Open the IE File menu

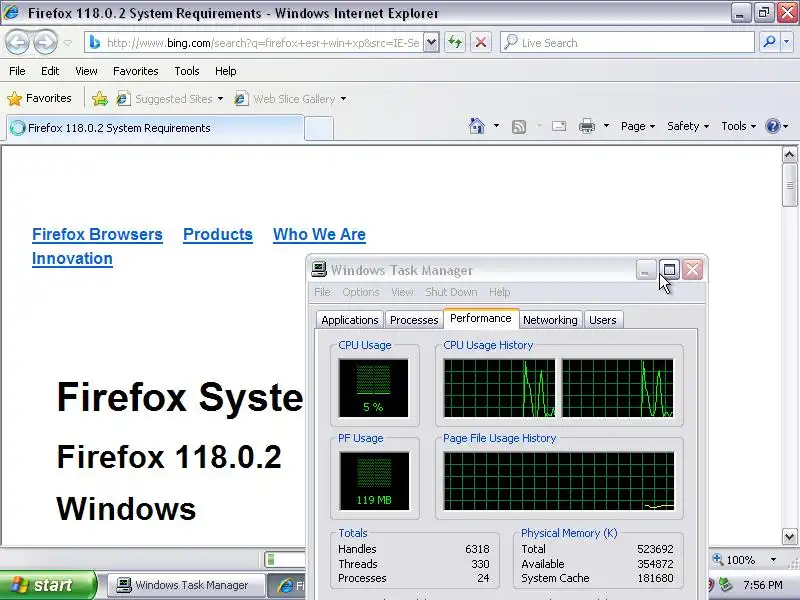17,71
